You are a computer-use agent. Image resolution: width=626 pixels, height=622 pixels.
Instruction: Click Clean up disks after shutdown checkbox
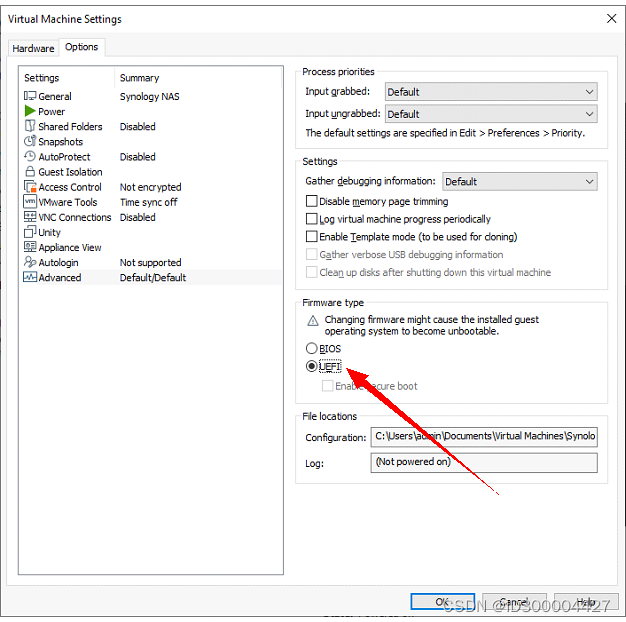pyautogui.click(x=311, y=272)
